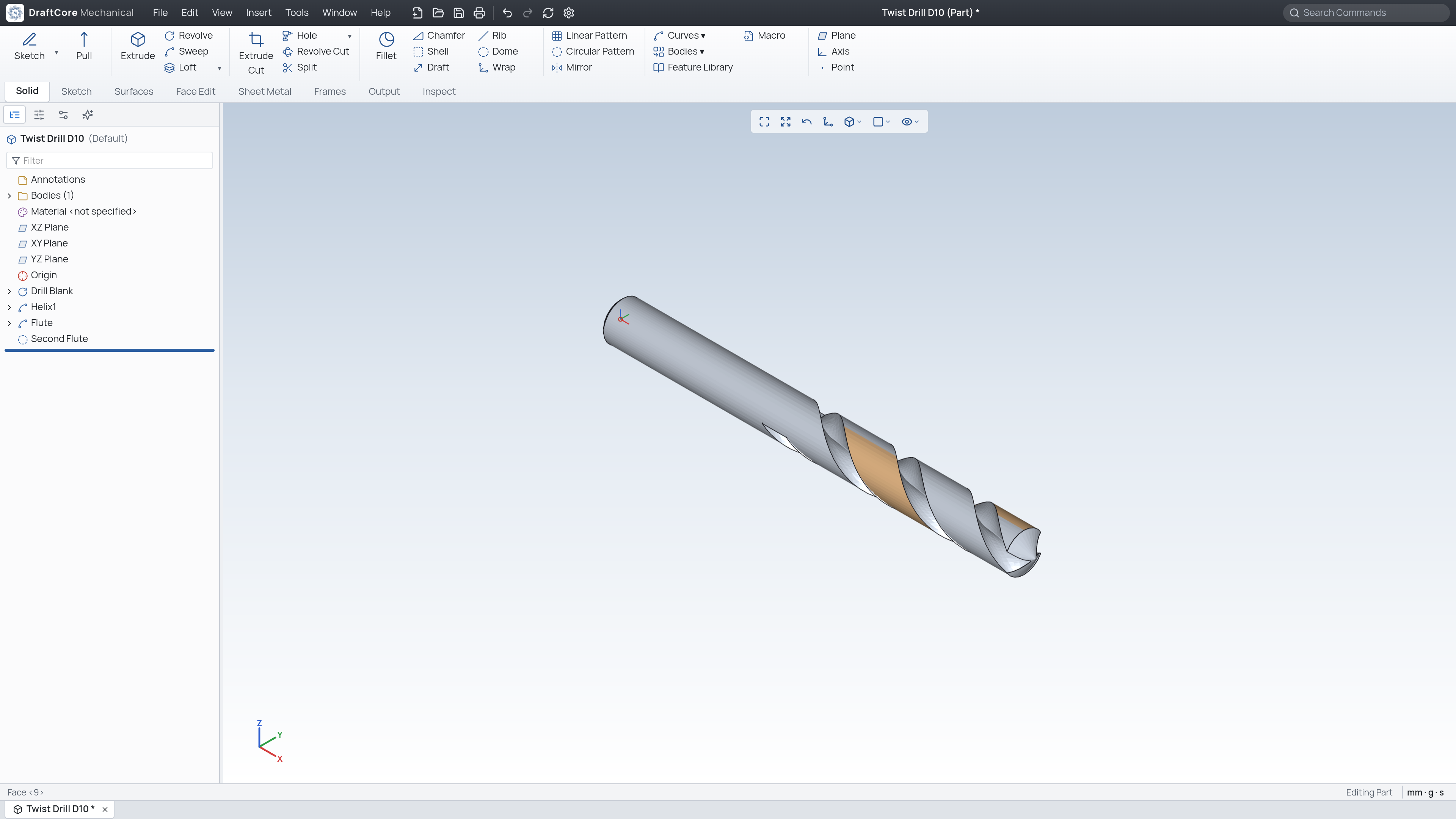1456x819 pixels.
Task: Open the settings gear icon
Action: (569, 13)
